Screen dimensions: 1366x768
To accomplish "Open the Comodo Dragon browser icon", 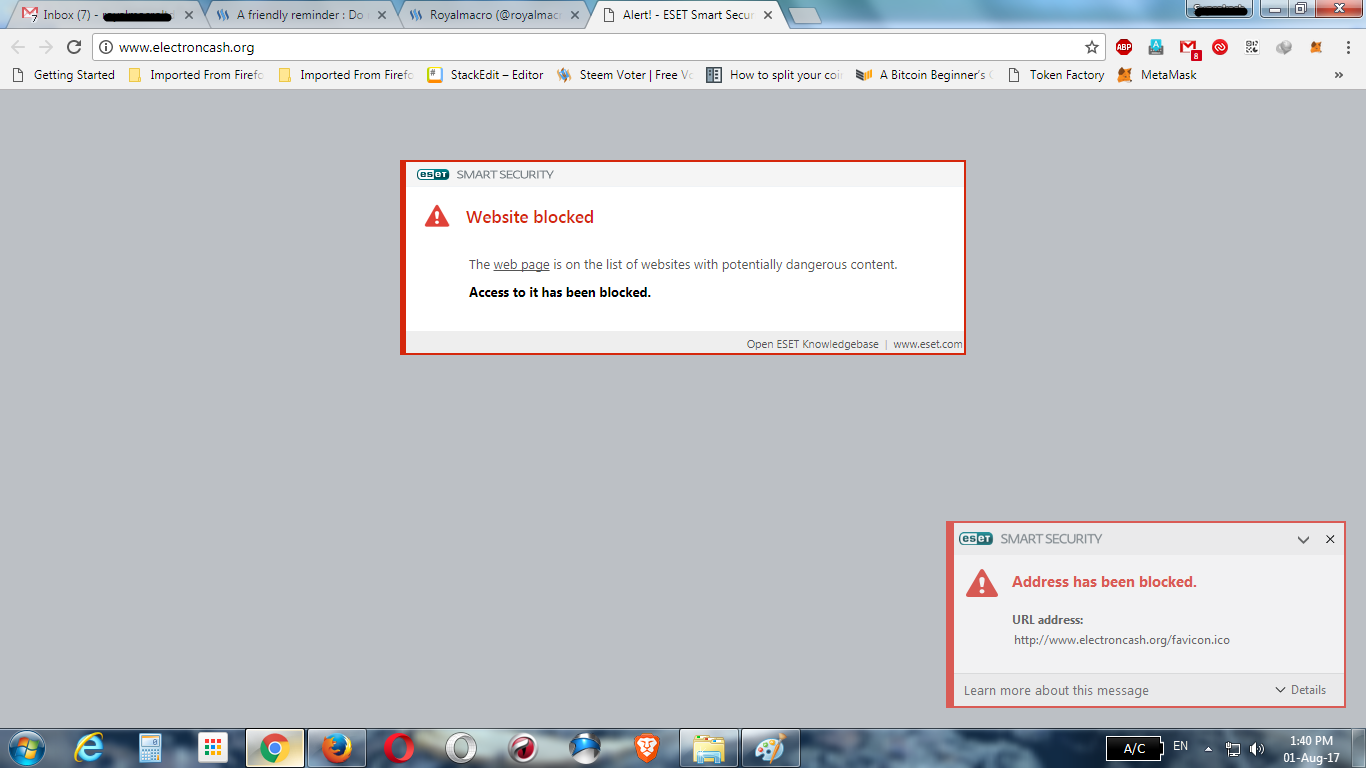I will pyautogui.click(x=523, y=748).
